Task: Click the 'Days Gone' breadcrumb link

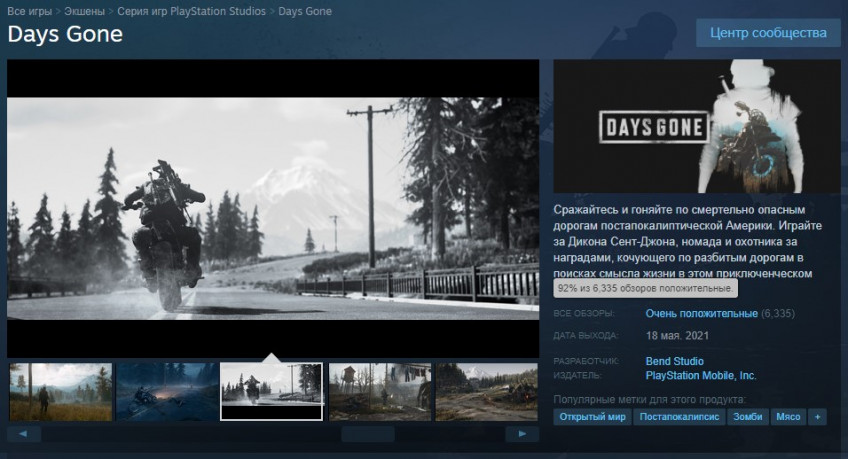Action: (305, 11)
